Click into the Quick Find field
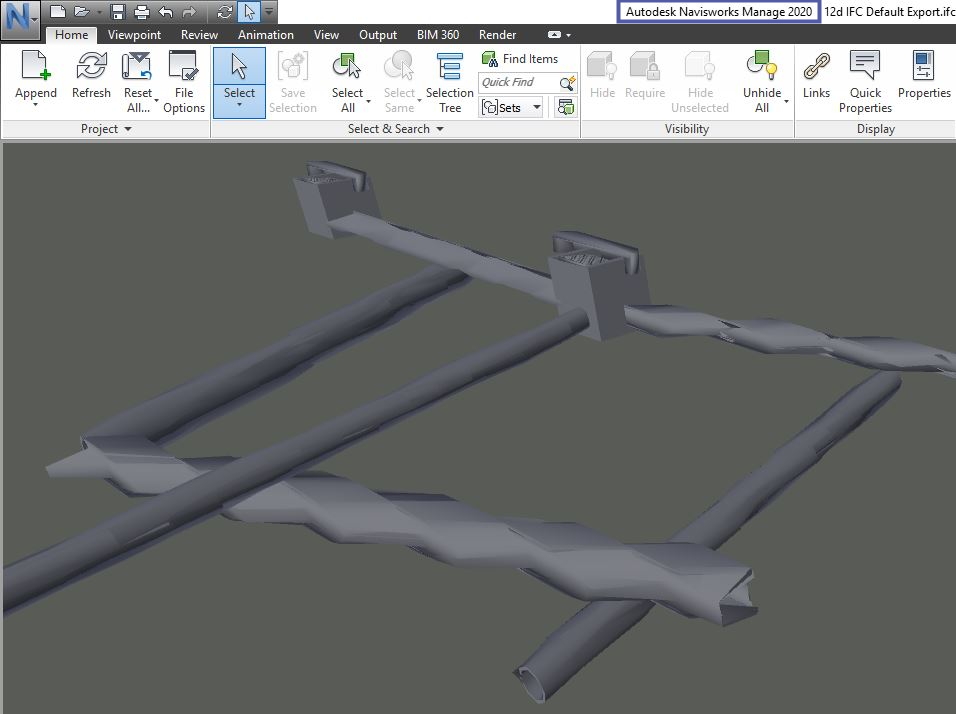The width and height of the screenshot is (956, 714). (x=518, y=83)
